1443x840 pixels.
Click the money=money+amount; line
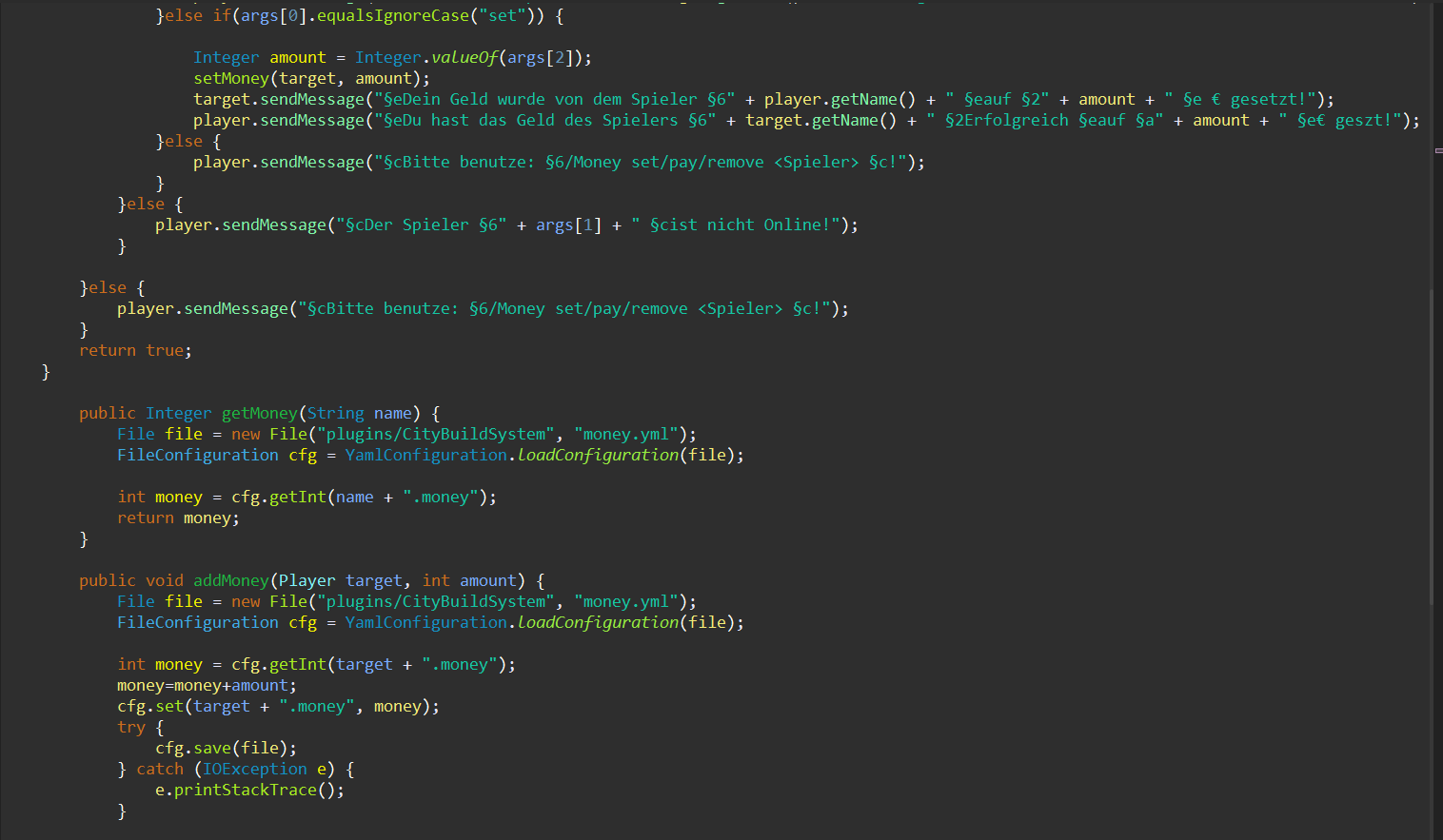pos(207,685)
